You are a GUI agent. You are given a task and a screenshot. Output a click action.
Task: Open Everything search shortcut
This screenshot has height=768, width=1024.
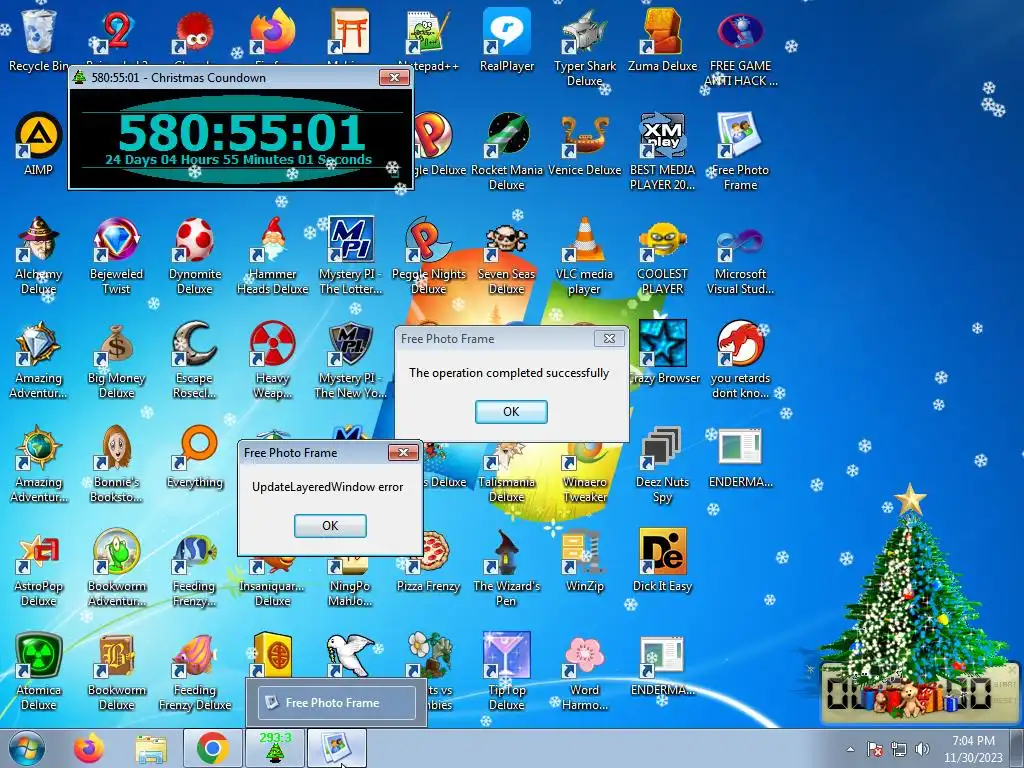click(195, 456)
